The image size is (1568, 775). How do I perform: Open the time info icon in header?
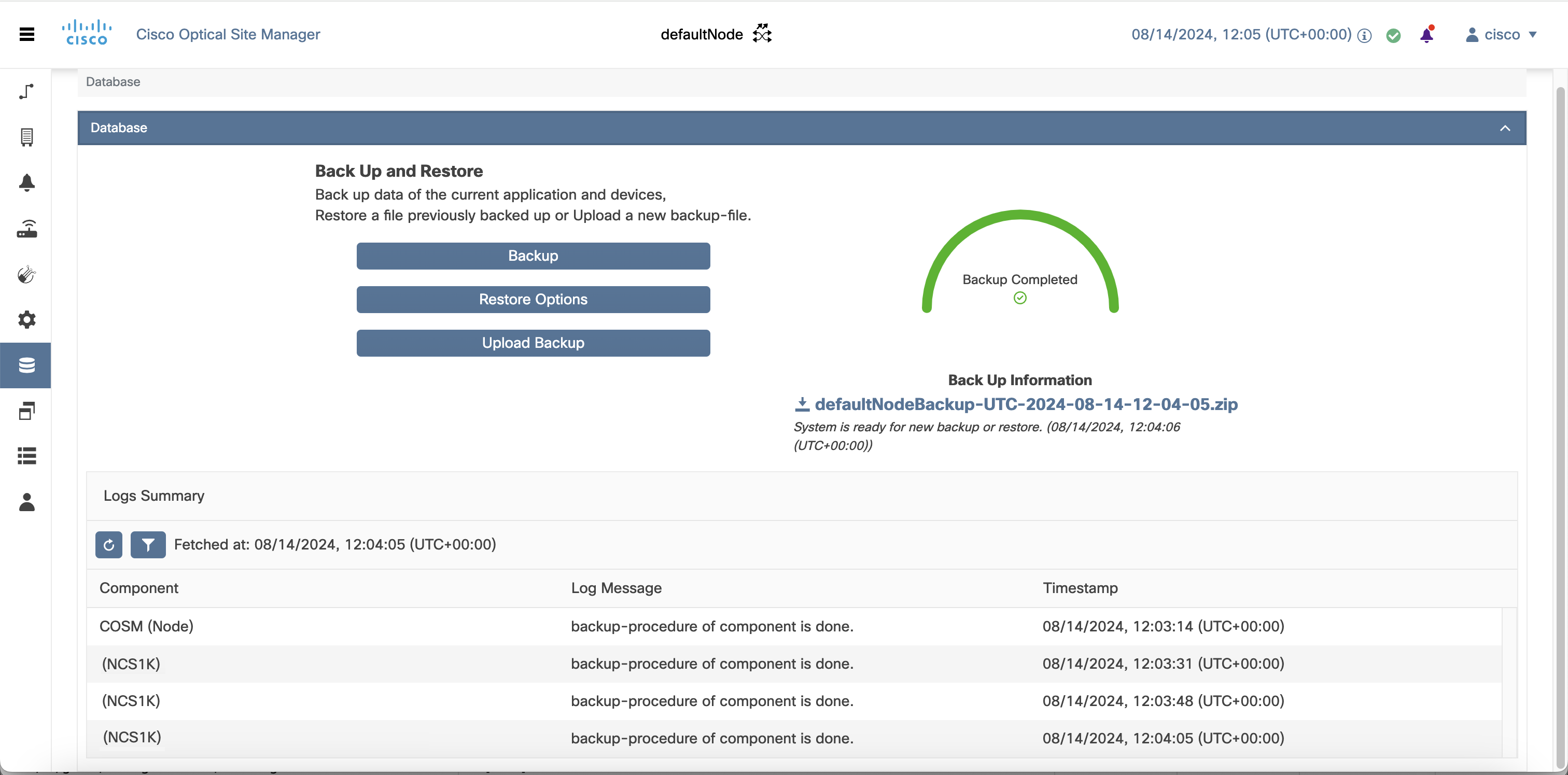pyautogui.click(x=1365, y=35)
